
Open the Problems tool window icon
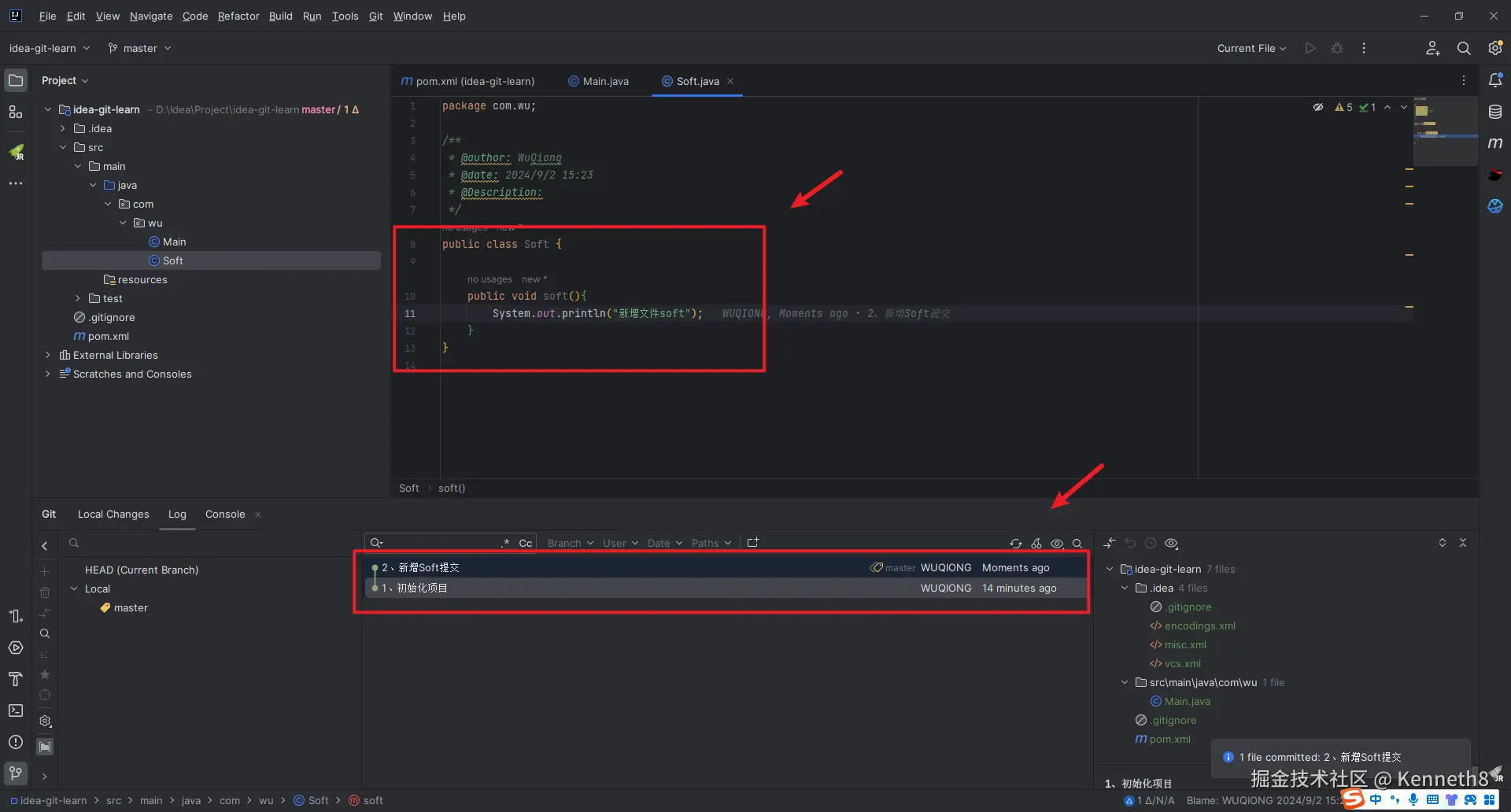[x=16, y=742]
